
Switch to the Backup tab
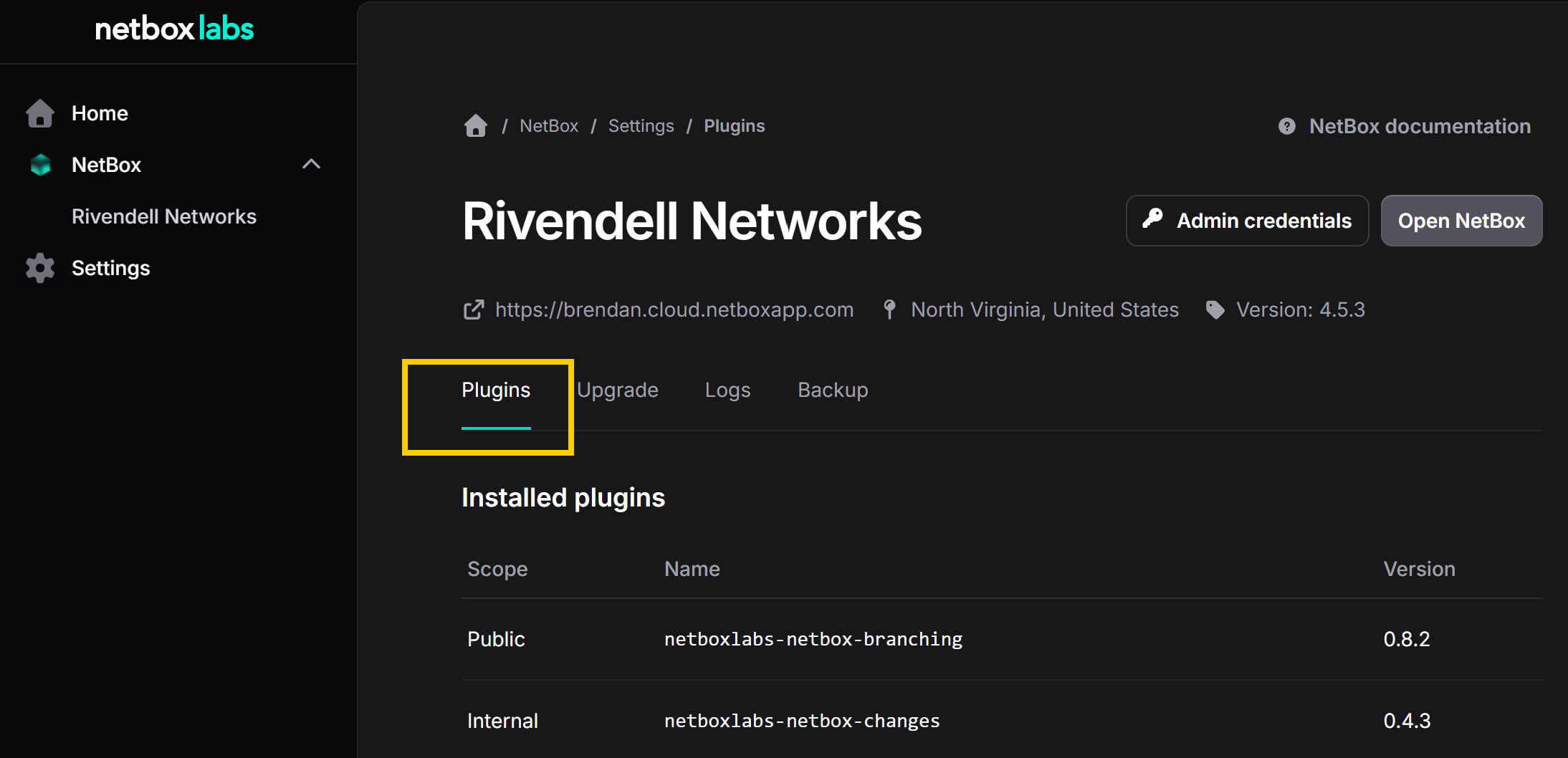(x=833, y=390)
